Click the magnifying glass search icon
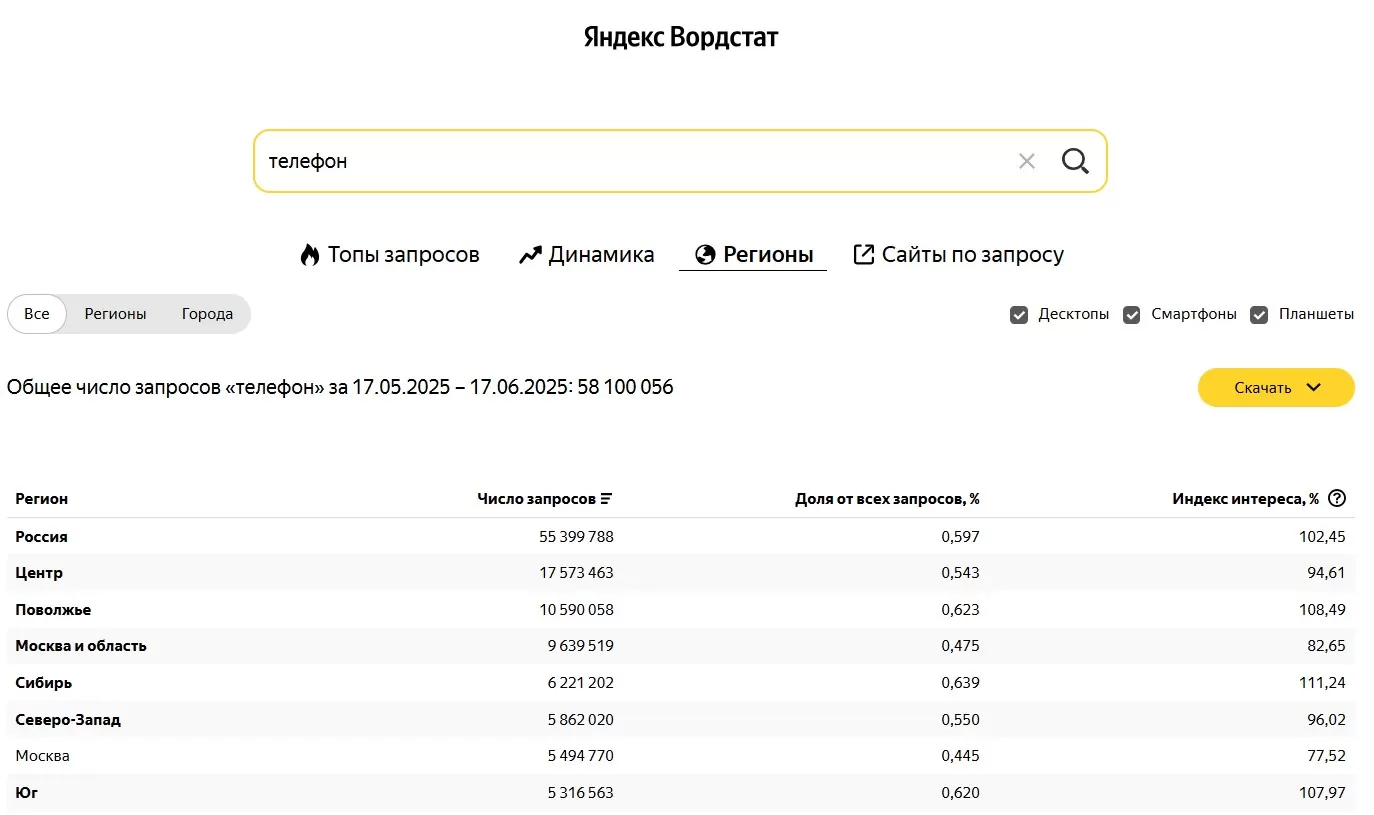1374x815 pixels. click(1075, 161)
